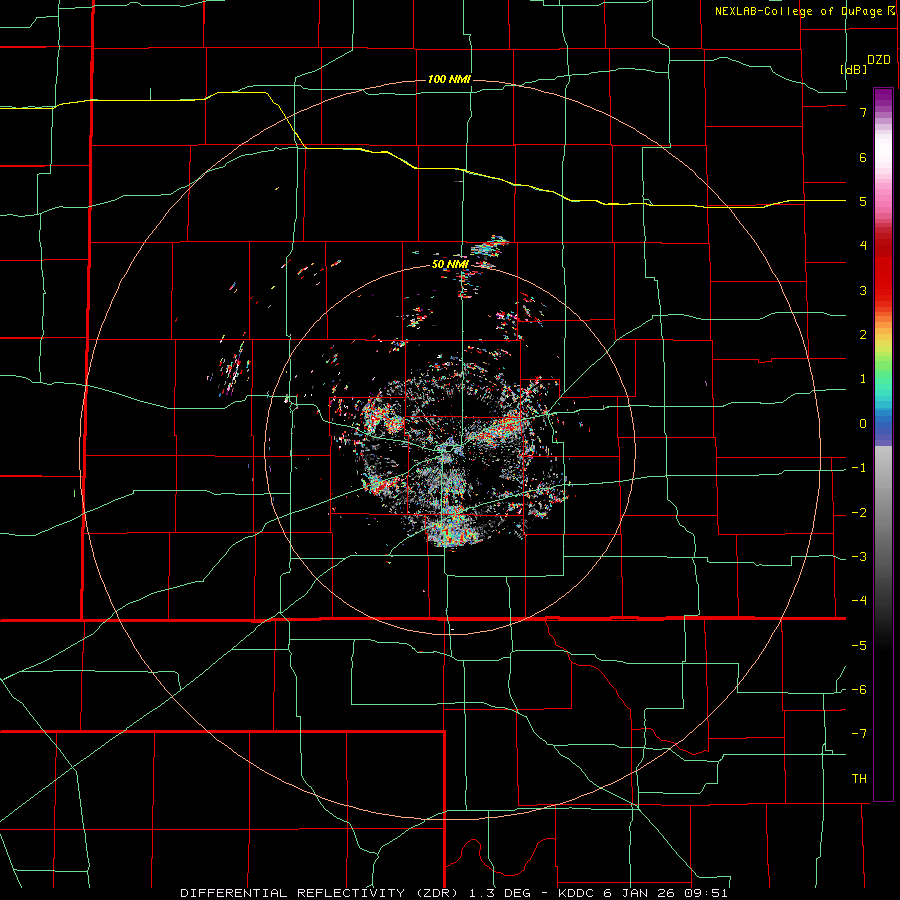The image size is (900, 900).
Task: Click the 0 value on the color scale
Action: tap(863, 424)
